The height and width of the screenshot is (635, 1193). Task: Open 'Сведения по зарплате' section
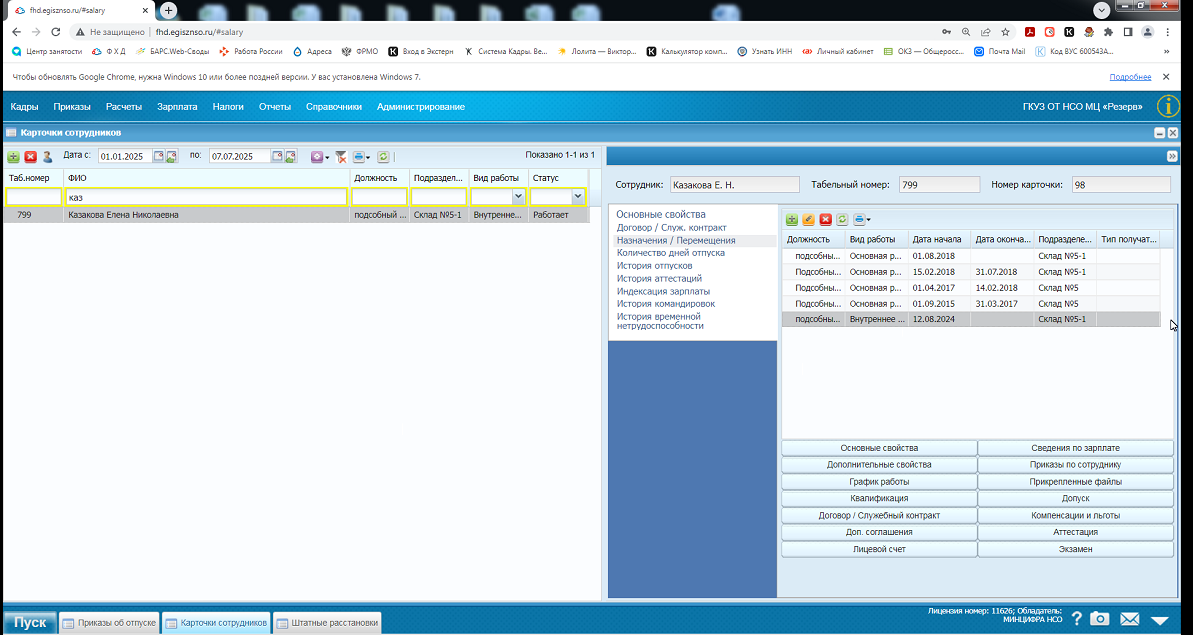click(x=1075, y=448)
